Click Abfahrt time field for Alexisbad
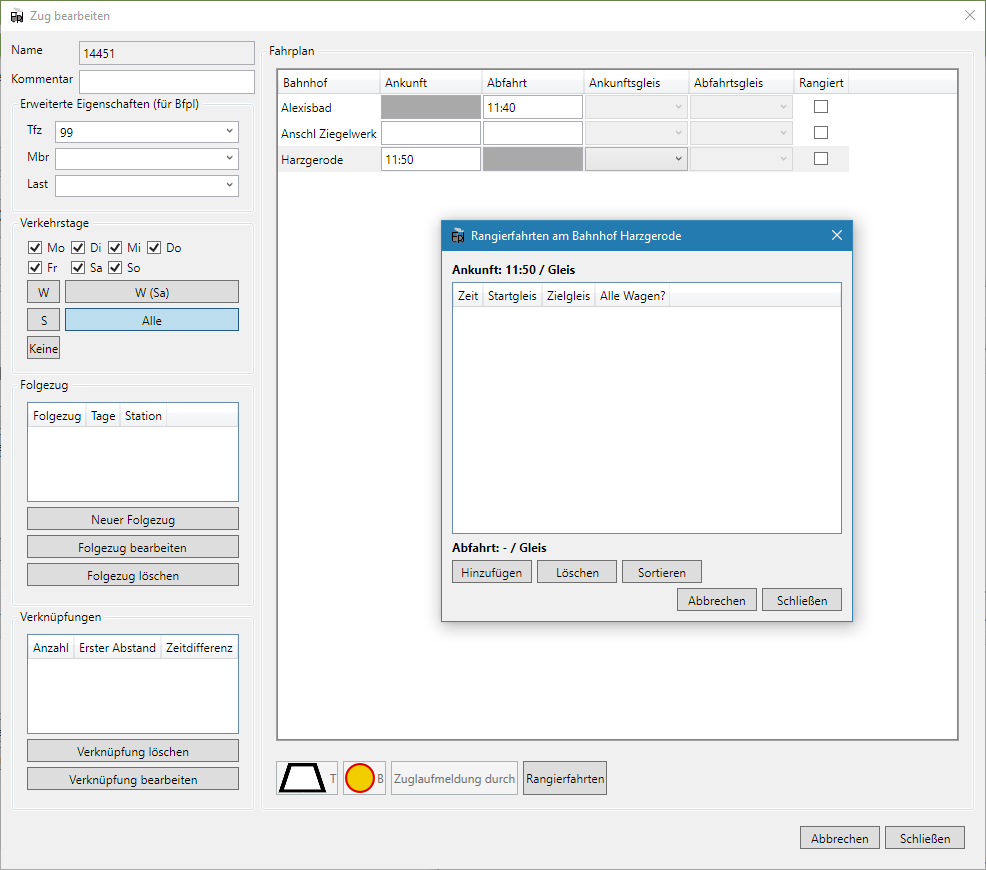 click(x=533, y=107)
